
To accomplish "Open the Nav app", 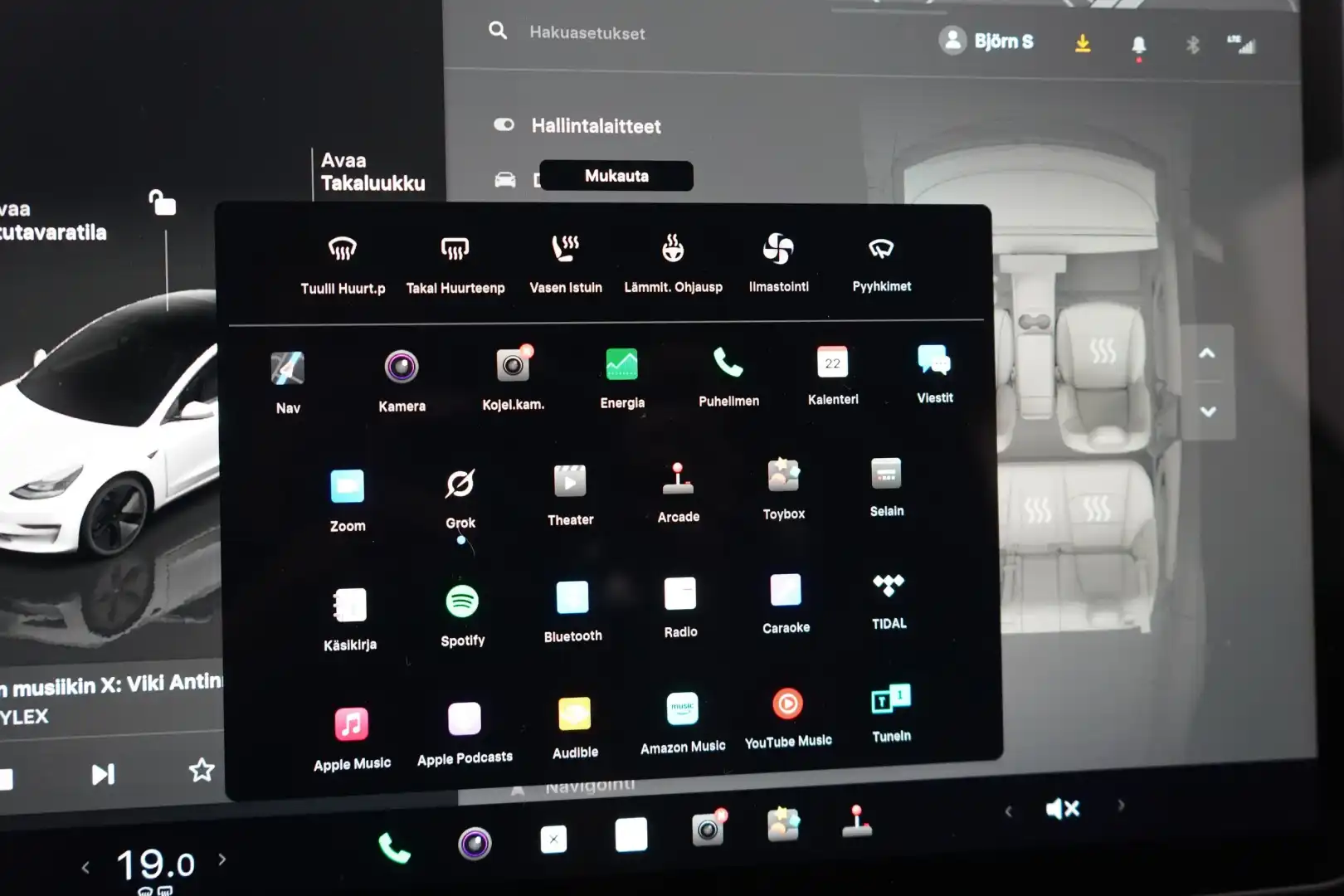I will tap(288, 382).
